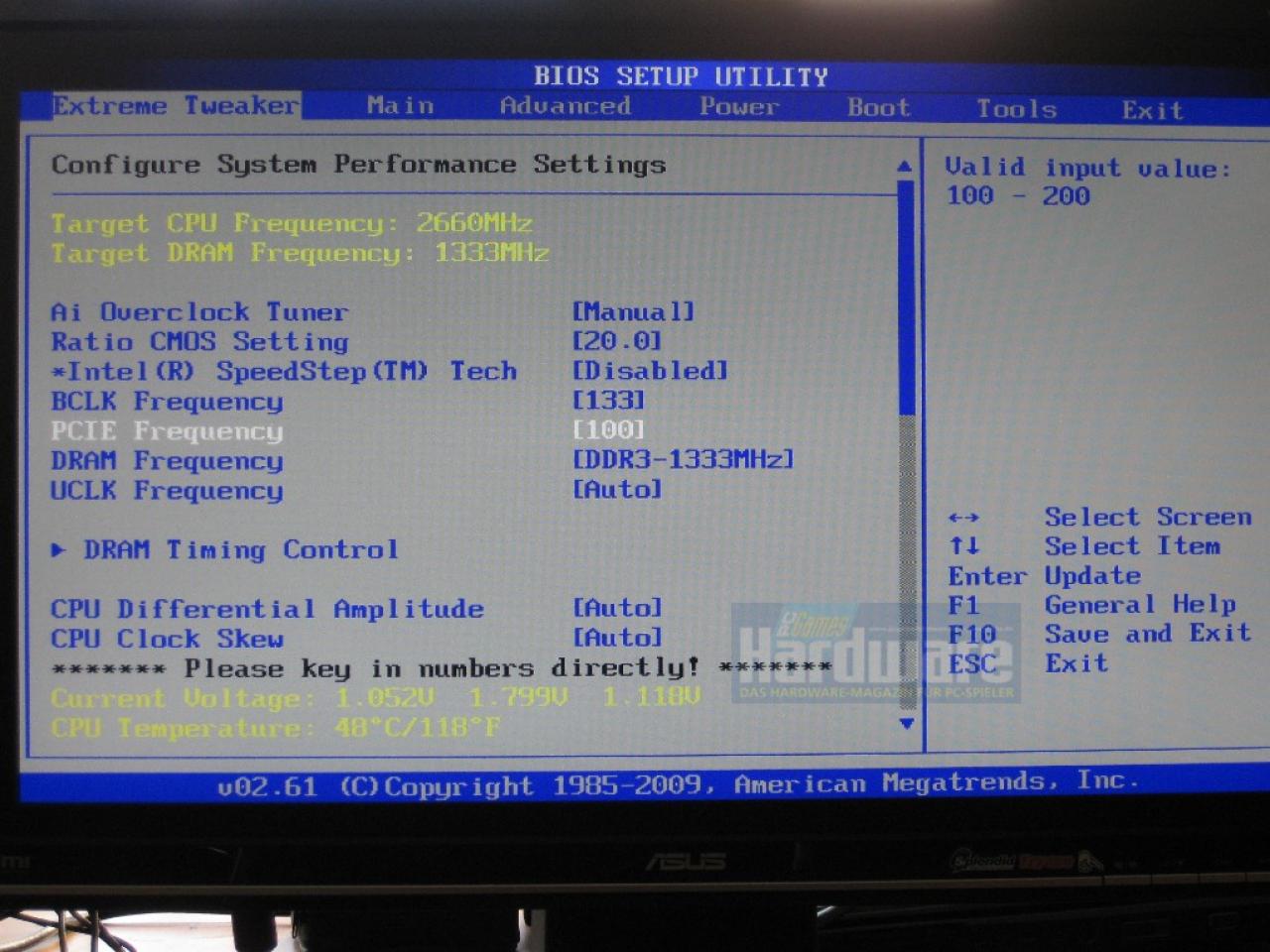Click the Enter Update key hint
Image resolution: width=1270 pixels, height=952 pixels.
coord(1045,576)
